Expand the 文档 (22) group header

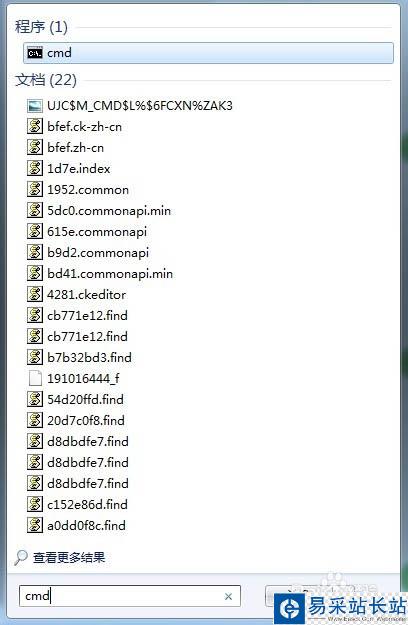(46, 80)
